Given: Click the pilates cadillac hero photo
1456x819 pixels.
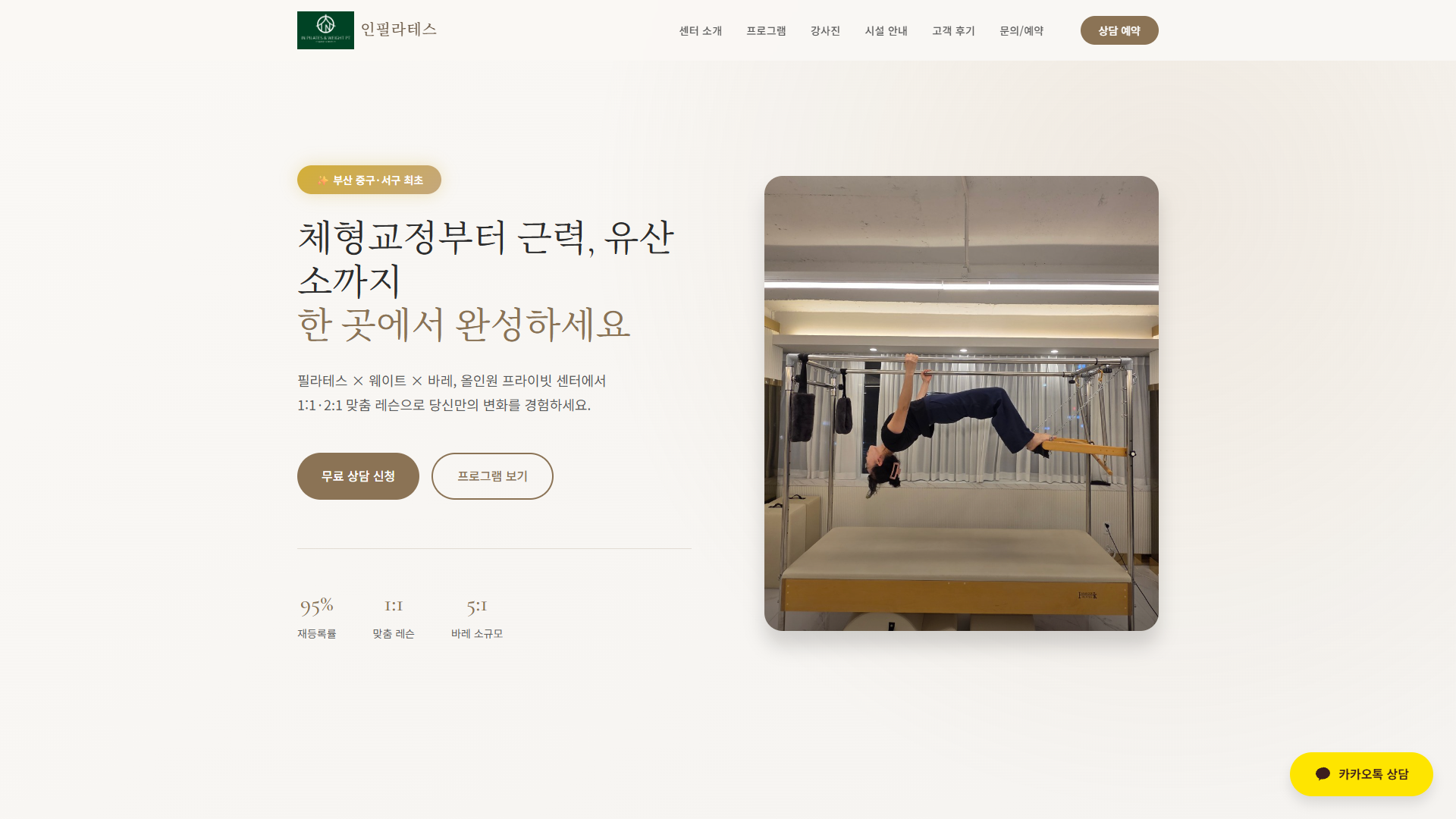Looking at the screenshot, I should [x=961, y=403].
